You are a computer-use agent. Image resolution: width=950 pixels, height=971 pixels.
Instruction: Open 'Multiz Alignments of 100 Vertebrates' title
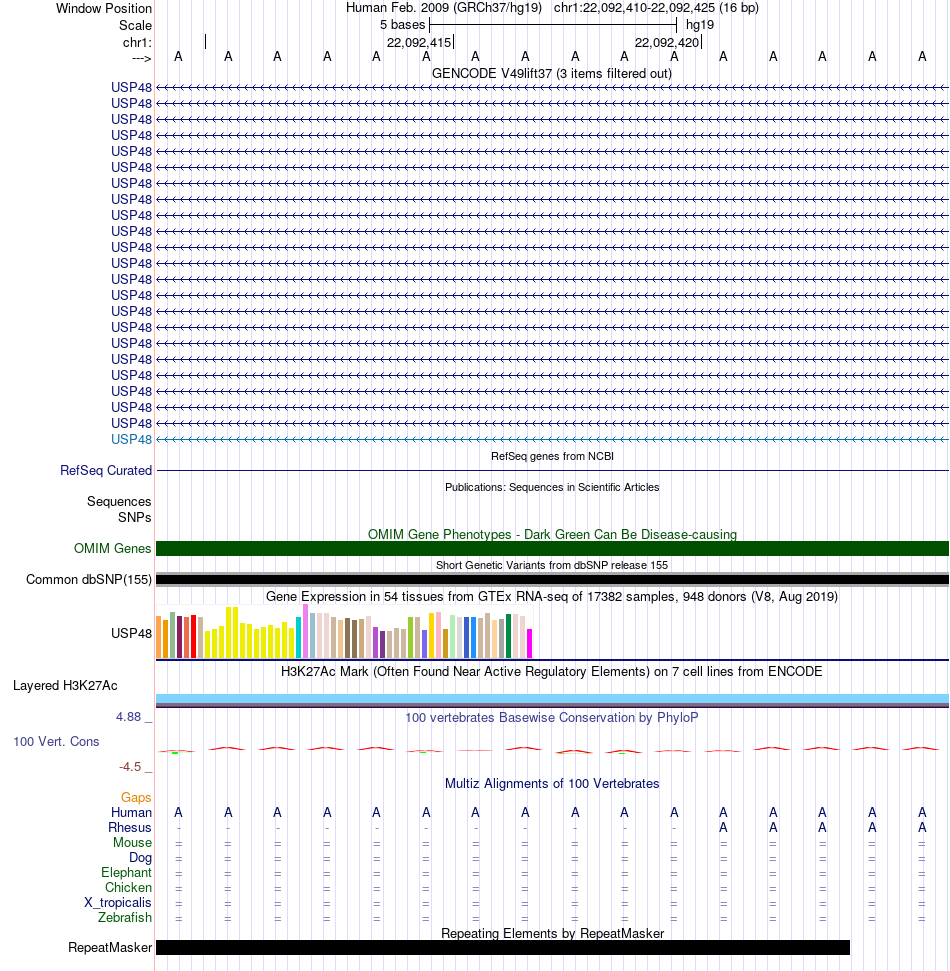tap(552, 784)
